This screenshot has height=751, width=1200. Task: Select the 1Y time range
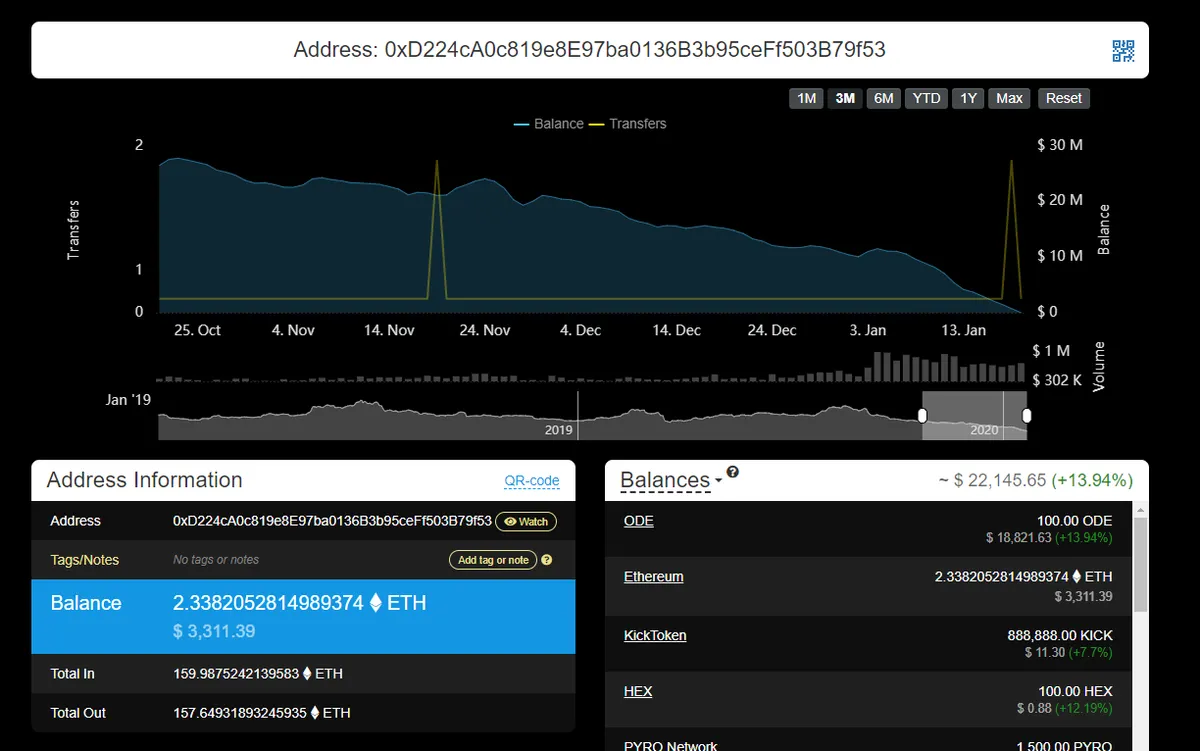click(967, 98)
